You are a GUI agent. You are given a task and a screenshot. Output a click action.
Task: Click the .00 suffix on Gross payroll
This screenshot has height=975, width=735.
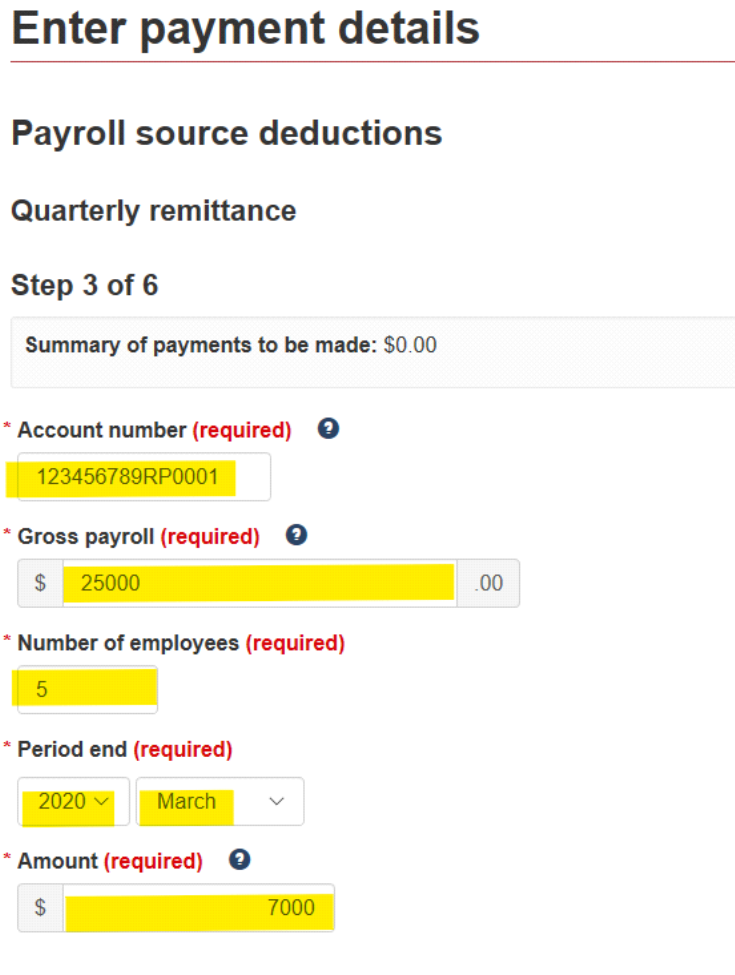[488, 583]
